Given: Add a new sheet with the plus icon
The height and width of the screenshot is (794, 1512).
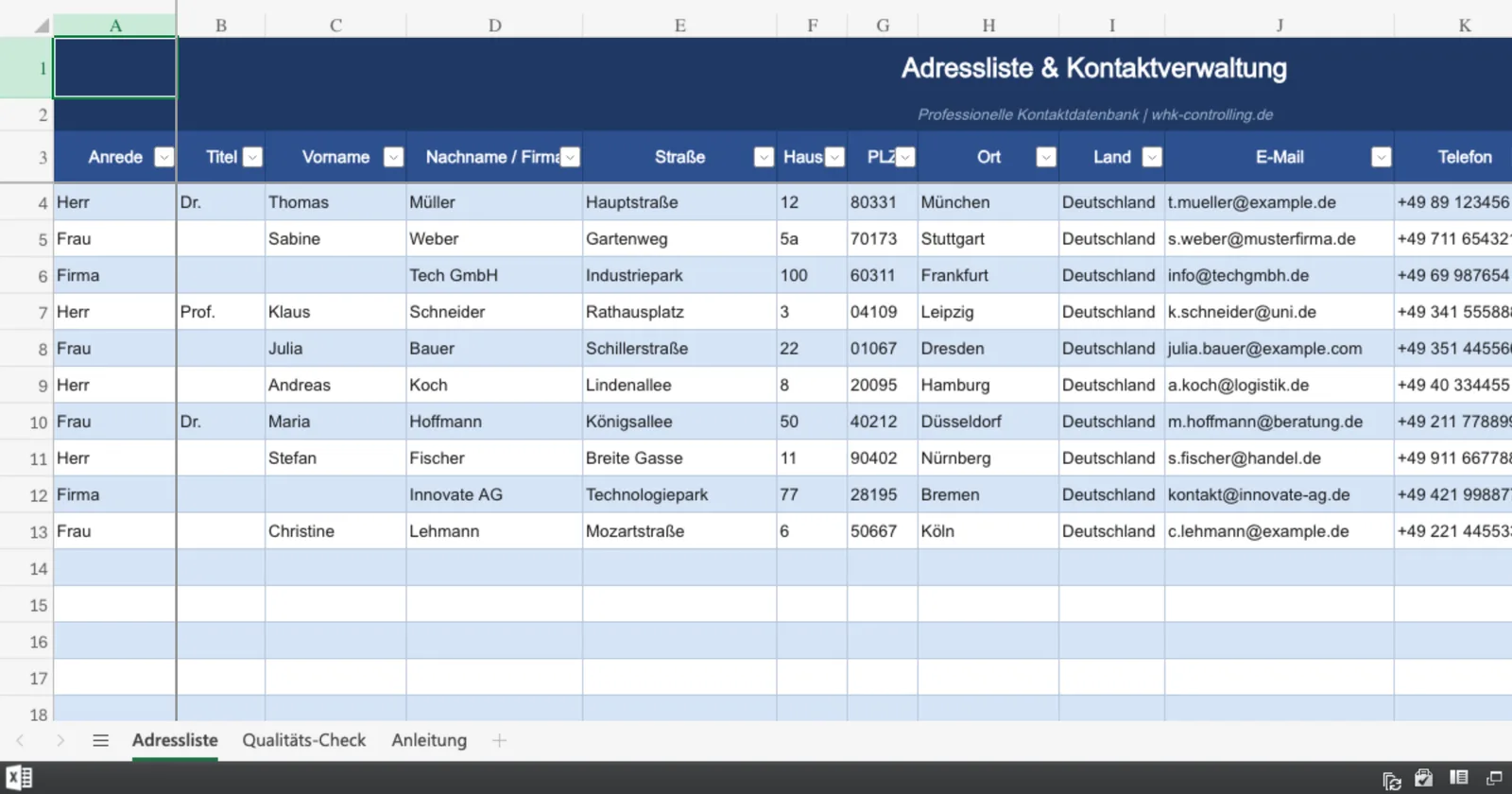Looking at the screenshot, I should click(499, 740).
